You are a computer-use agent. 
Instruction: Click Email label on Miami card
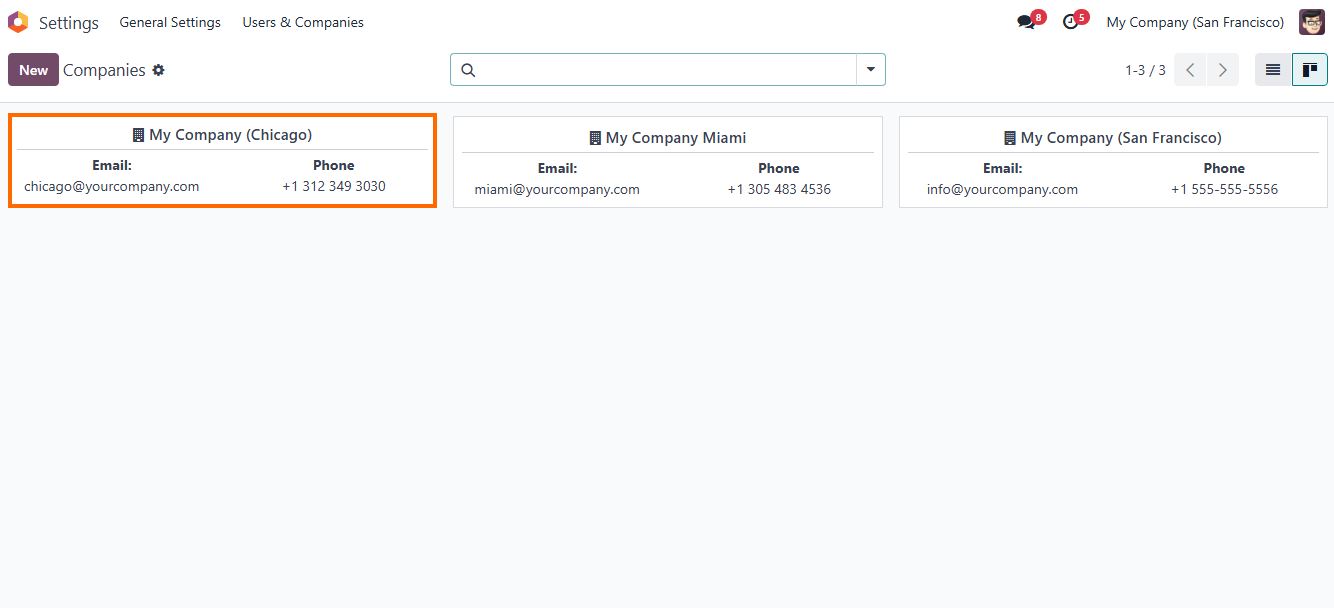557,168
